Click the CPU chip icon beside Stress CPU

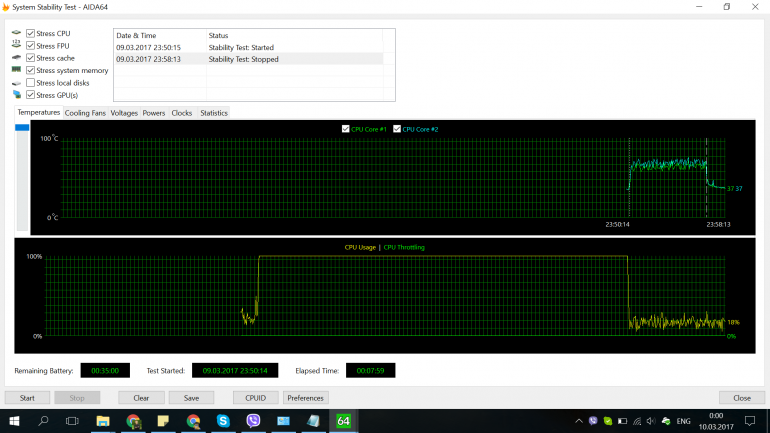(16, 33)
